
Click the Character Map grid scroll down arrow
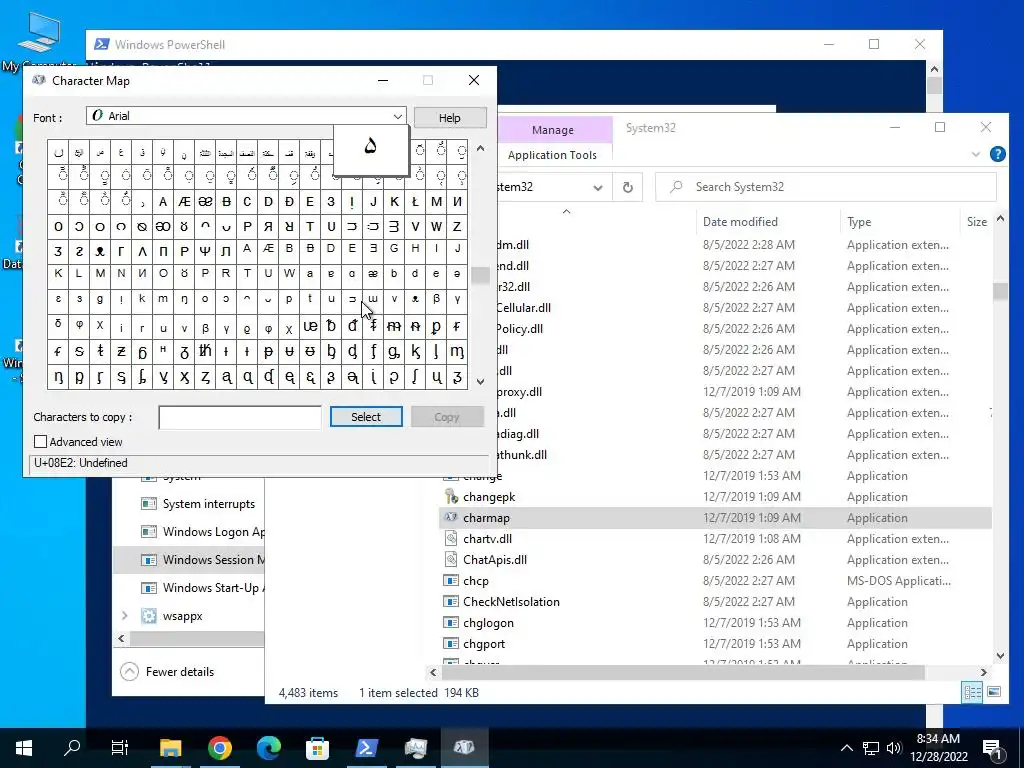(481, 381)
